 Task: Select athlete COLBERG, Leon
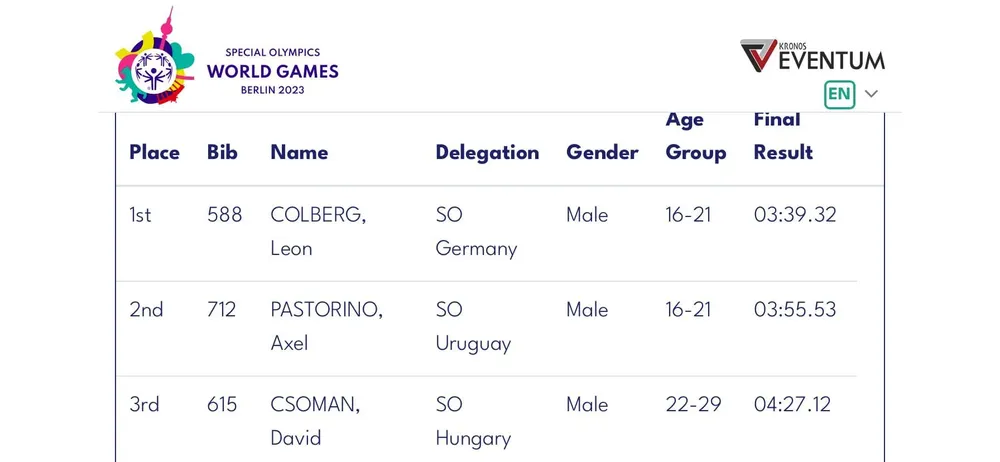tap(318, 231)
